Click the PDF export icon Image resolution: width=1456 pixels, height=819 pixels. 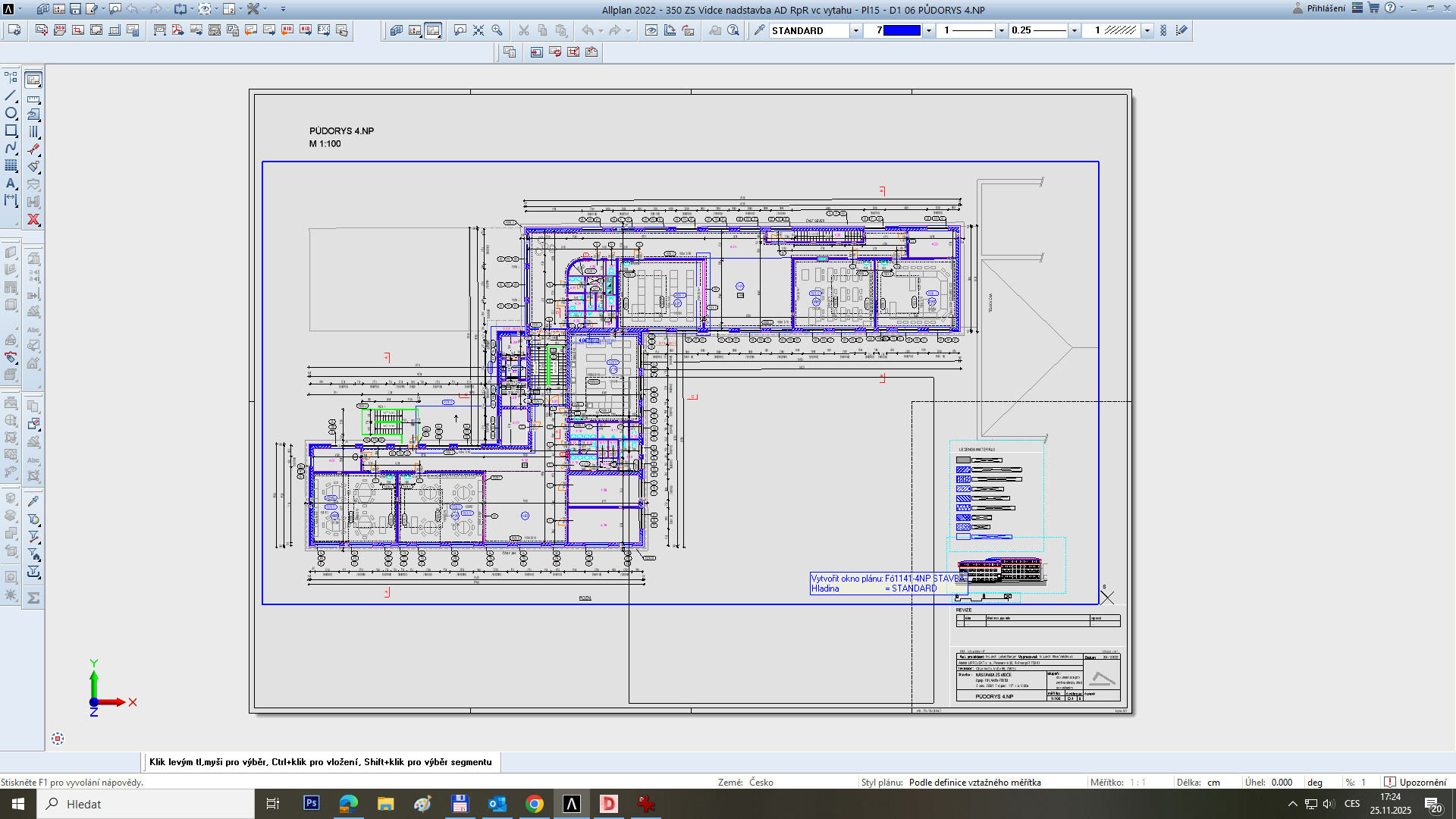pos(177,30)
